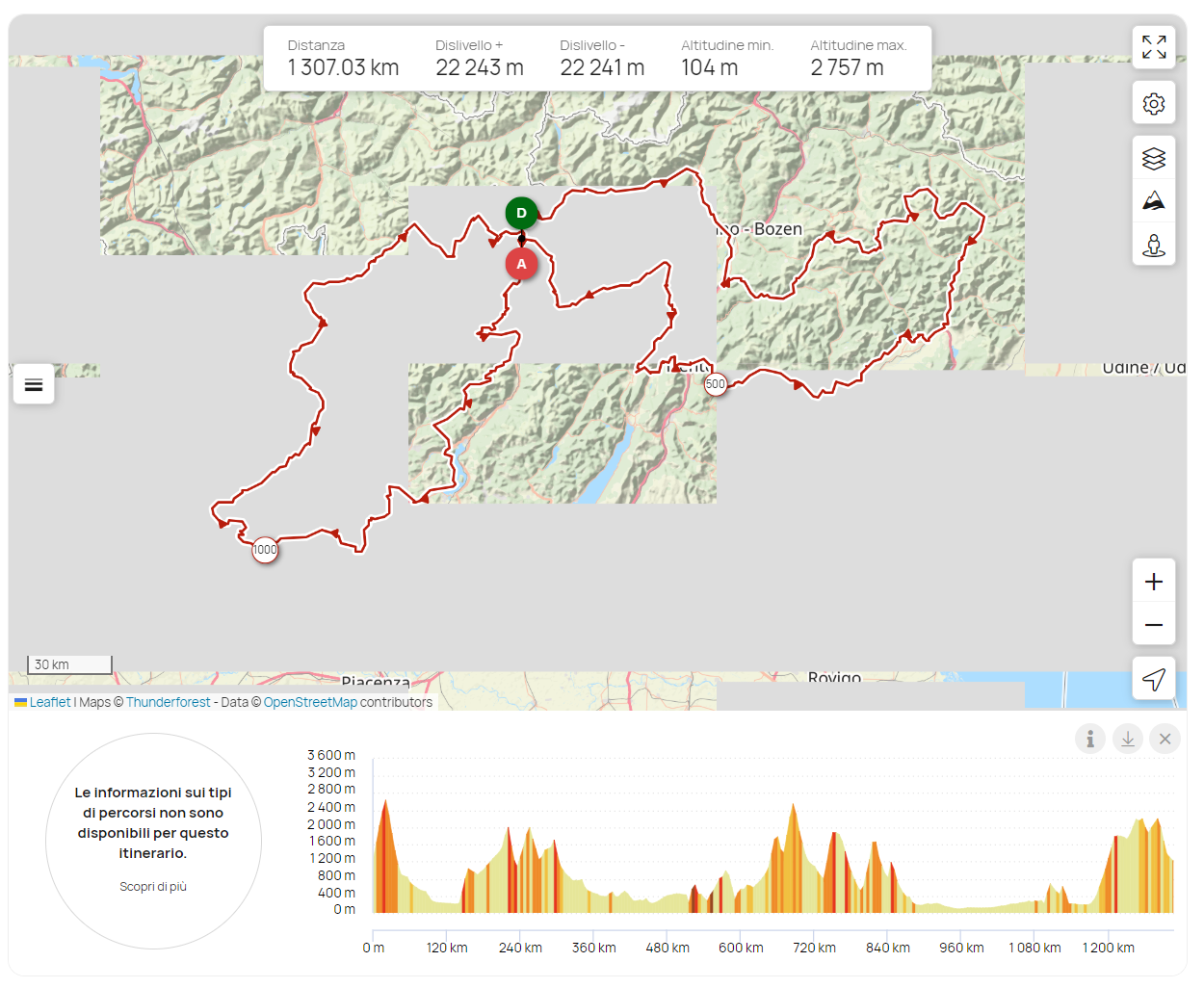This screenshot has width=1204, height=988.
Task: Open the hamburger side menu
Action: (x=34, y=385)
